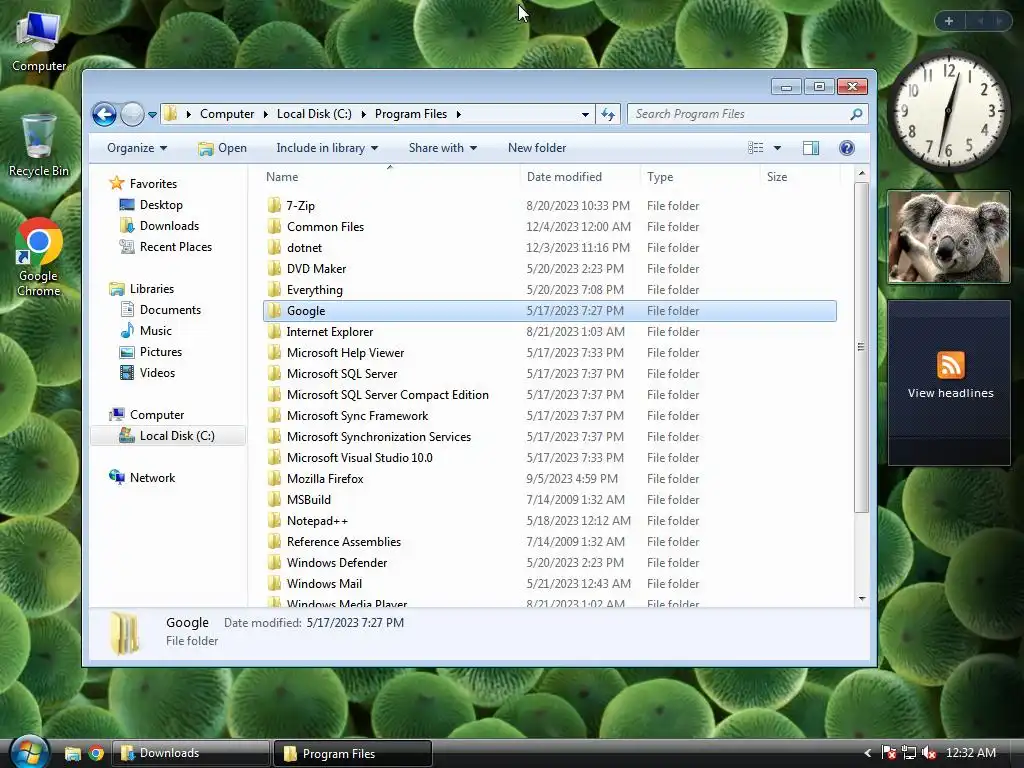Open Chrome from the taskbar
This screenshot has width=1024, height=768.
click(96, 754)
